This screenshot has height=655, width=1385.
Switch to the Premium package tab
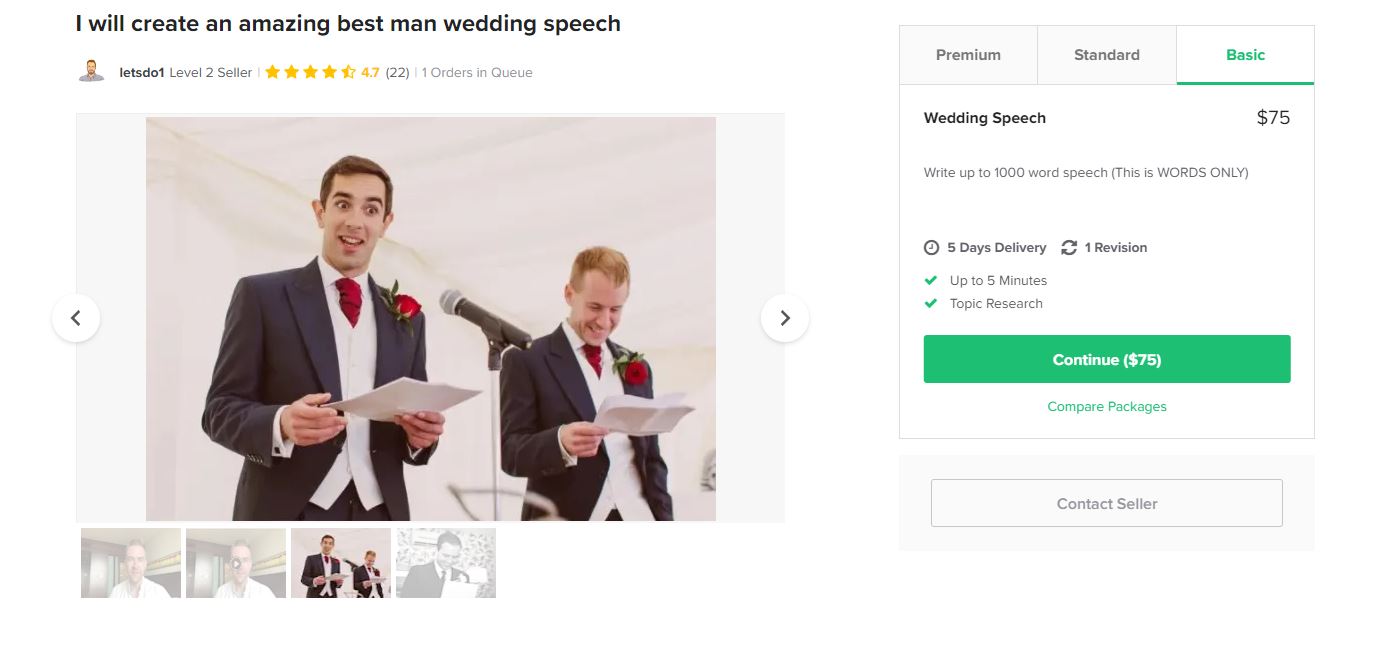point(968,55)
